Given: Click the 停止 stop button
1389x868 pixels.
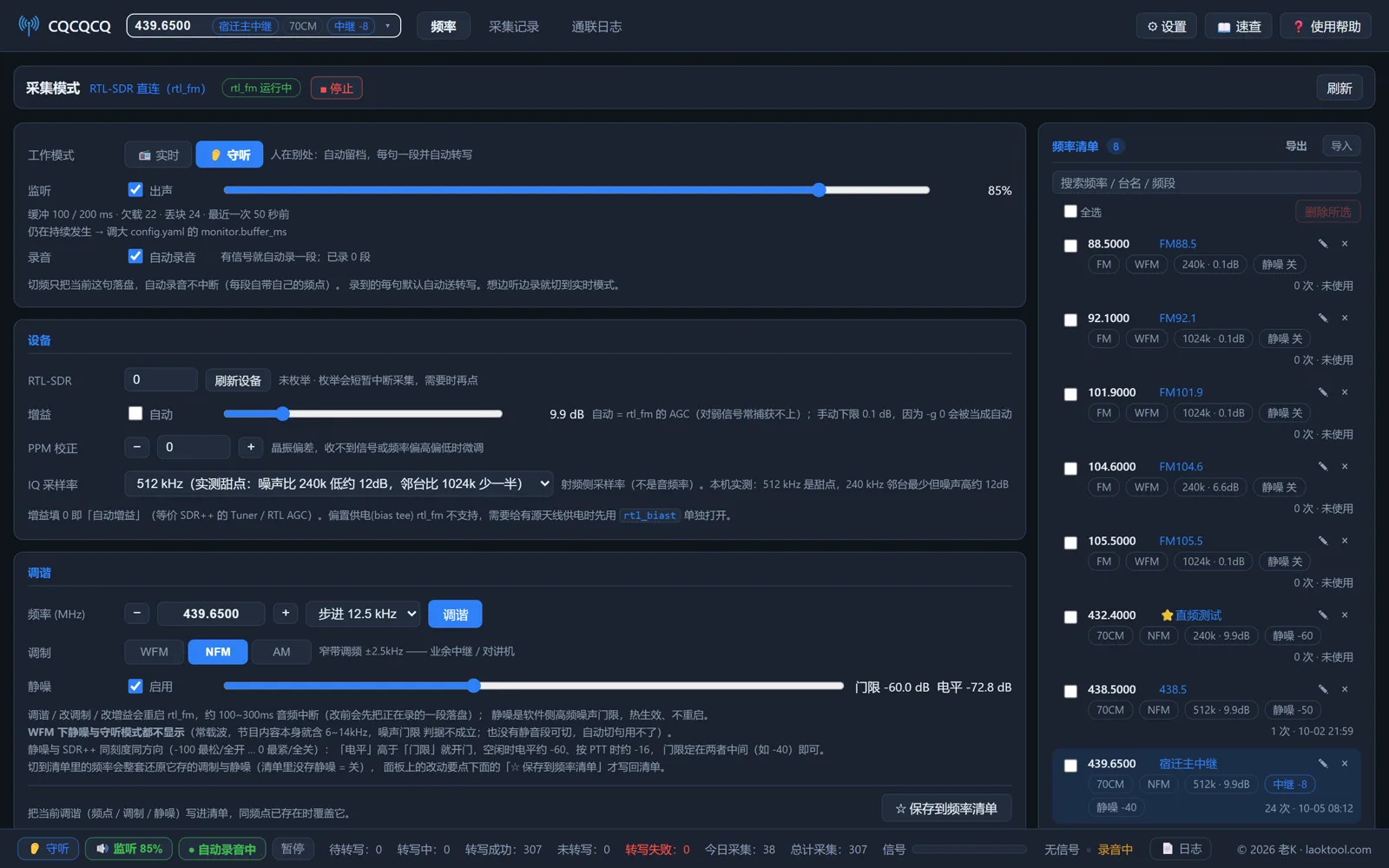Looking at the screenshot, I should pyautogui.click(x=337, y=88).
